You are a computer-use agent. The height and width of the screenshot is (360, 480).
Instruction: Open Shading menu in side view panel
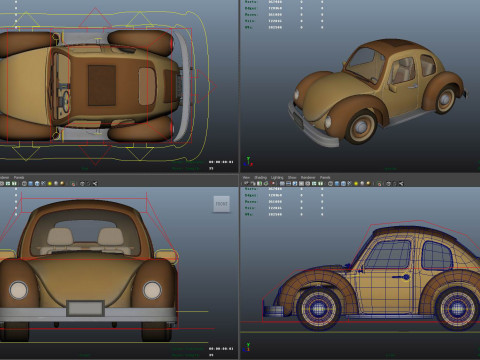(260, 178)
